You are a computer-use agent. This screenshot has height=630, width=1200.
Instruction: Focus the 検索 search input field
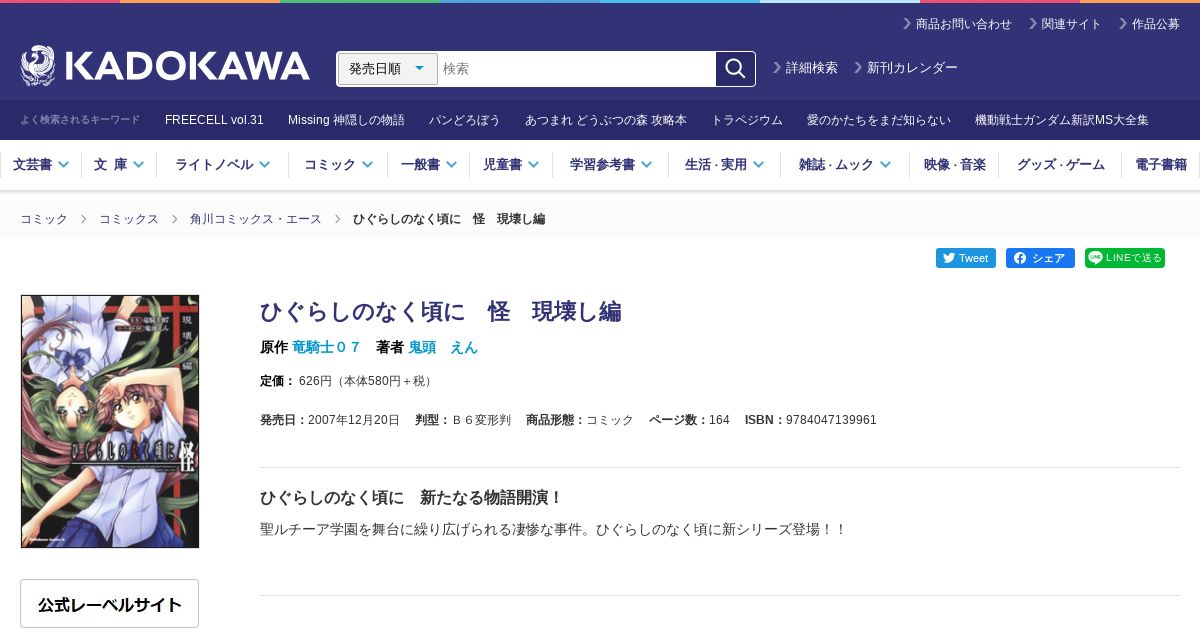point(577,68)
